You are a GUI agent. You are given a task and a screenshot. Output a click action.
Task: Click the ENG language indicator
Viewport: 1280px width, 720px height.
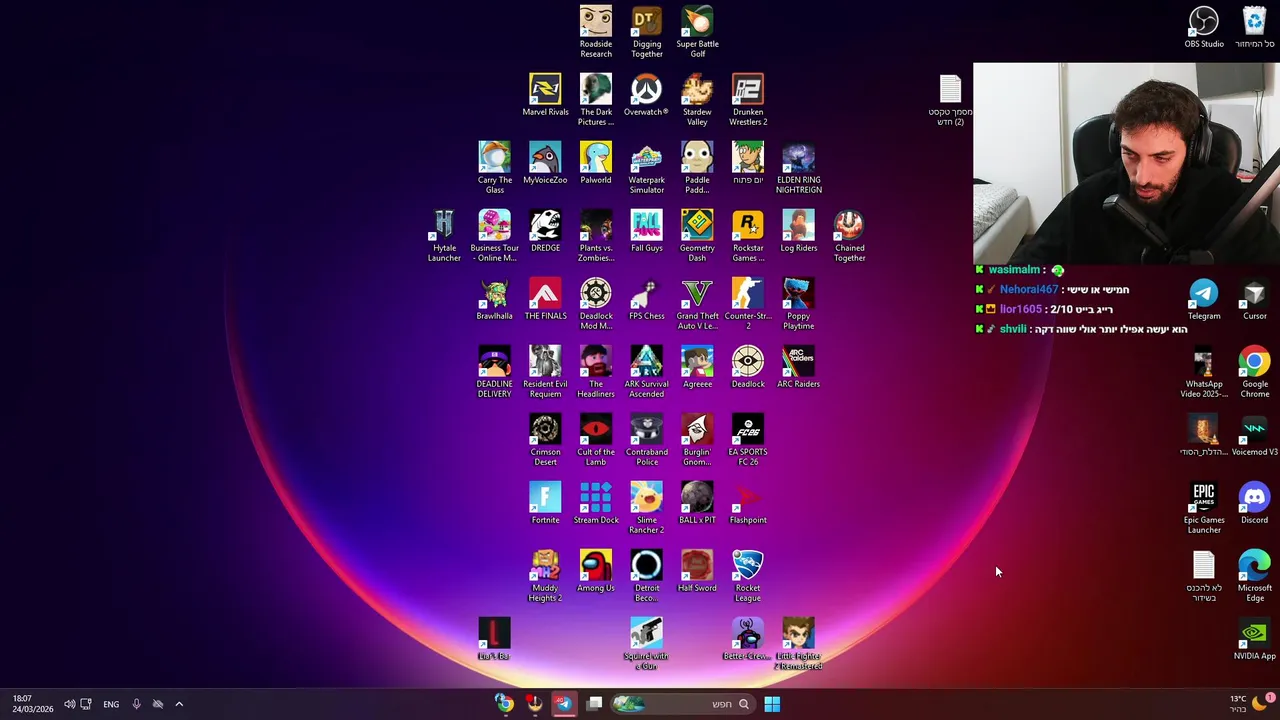(x=111, y=704)
